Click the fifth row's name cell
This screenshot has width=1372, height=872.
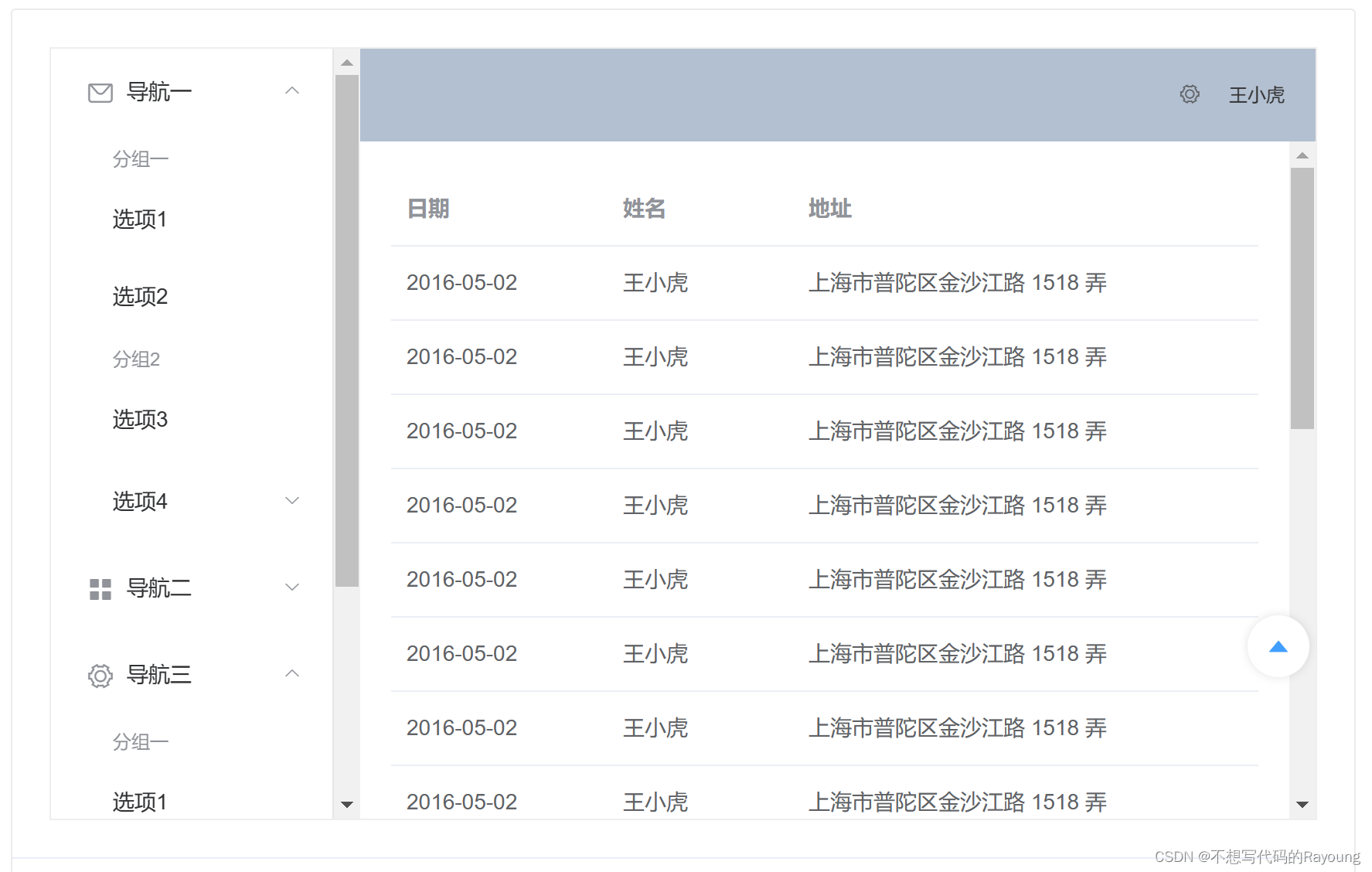(x=655, y=580)
